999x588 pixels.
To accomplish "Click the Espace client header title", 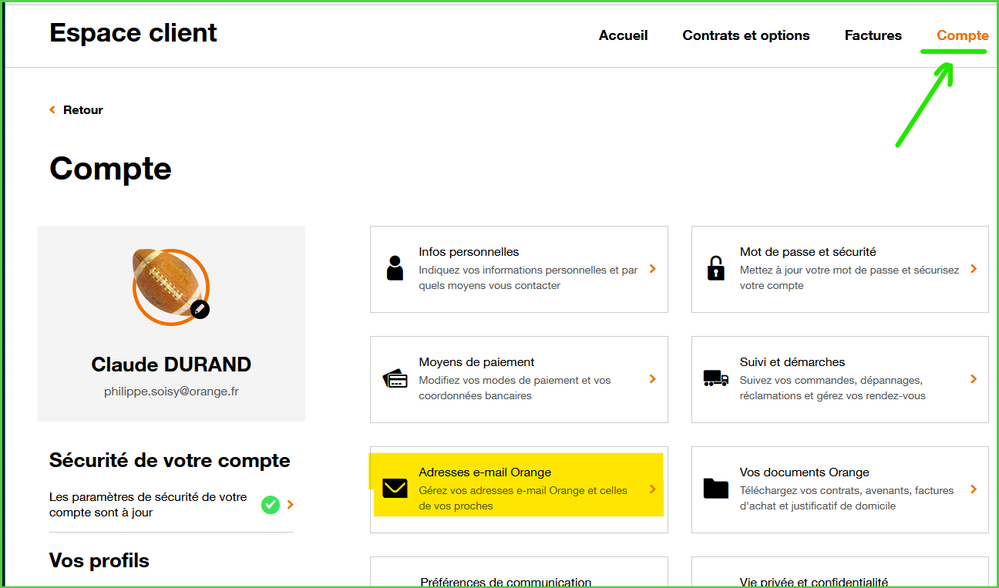I will coord(133,33).
